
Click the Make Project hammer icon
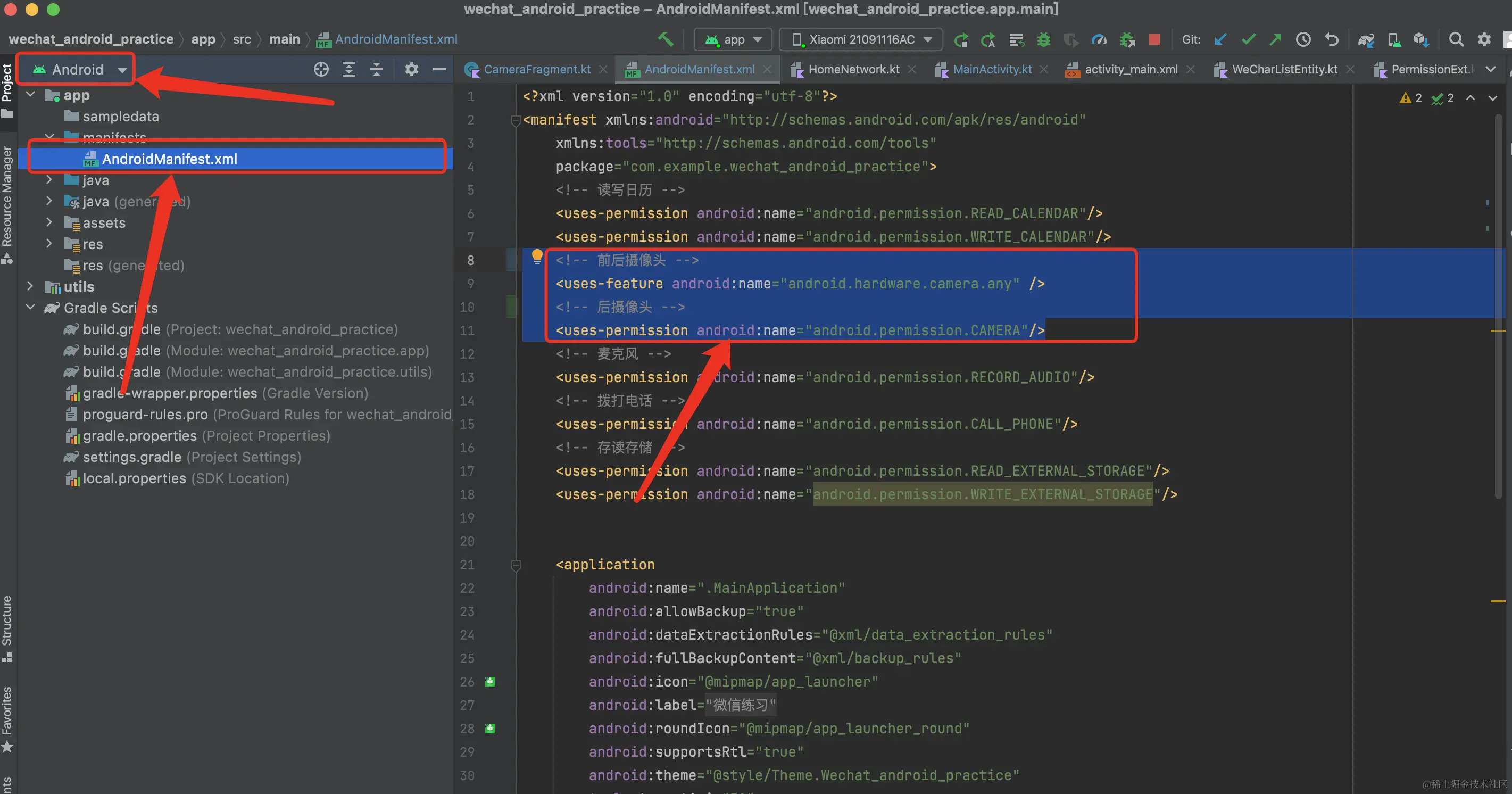tap(665, 39)
